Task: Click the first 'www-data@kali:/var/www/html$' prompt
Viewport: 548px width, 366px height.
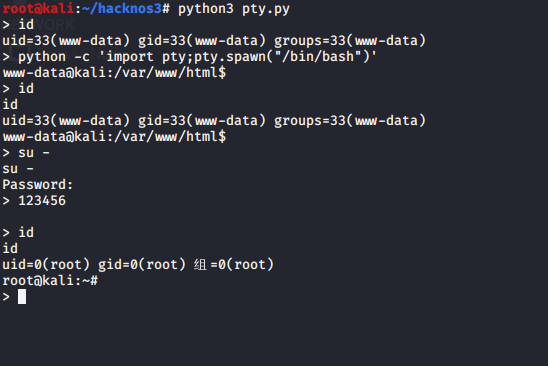Action: click(114, 73)
